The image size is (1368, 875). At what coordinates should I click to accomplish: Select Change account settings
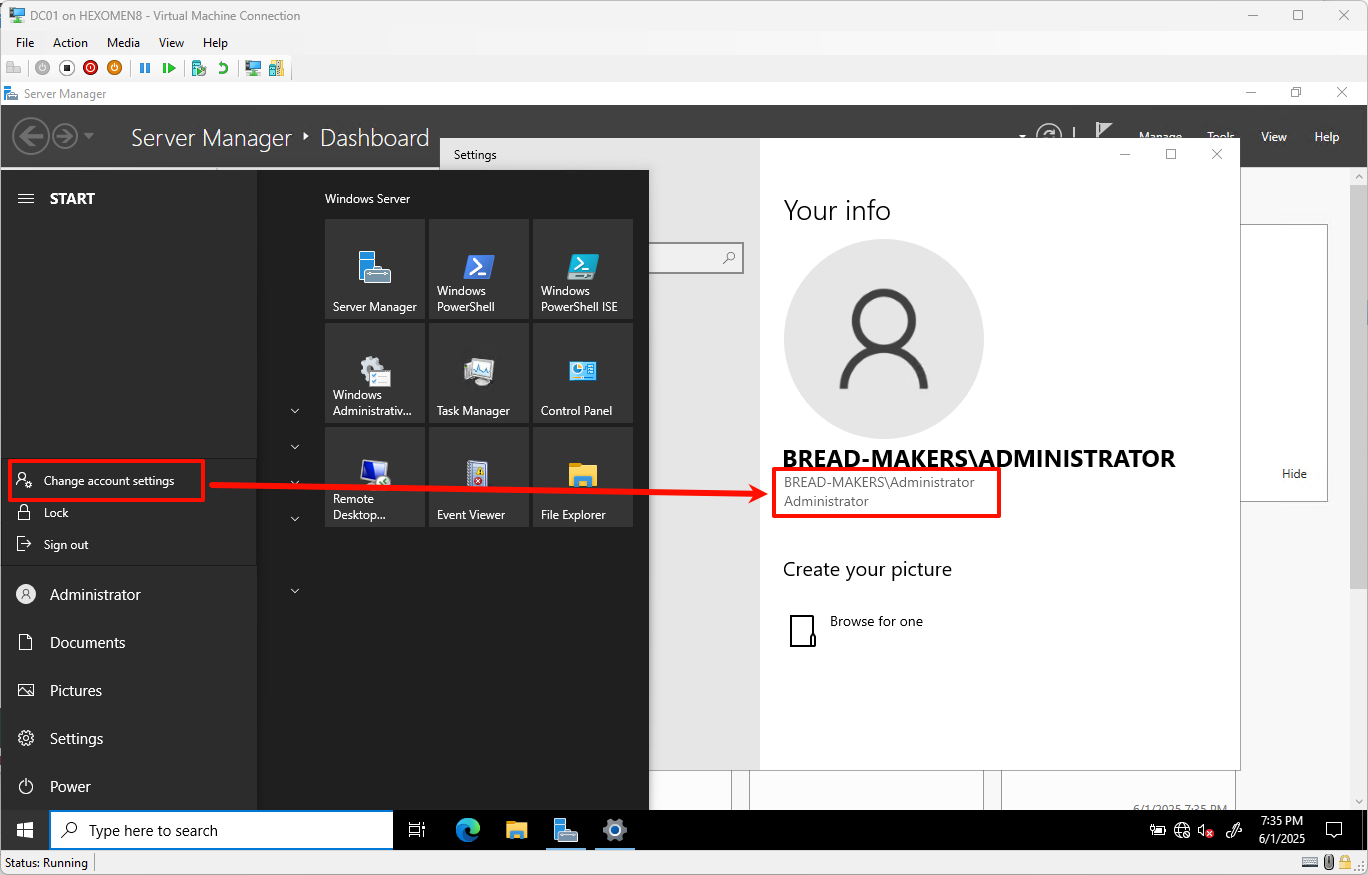pos(107,481)
